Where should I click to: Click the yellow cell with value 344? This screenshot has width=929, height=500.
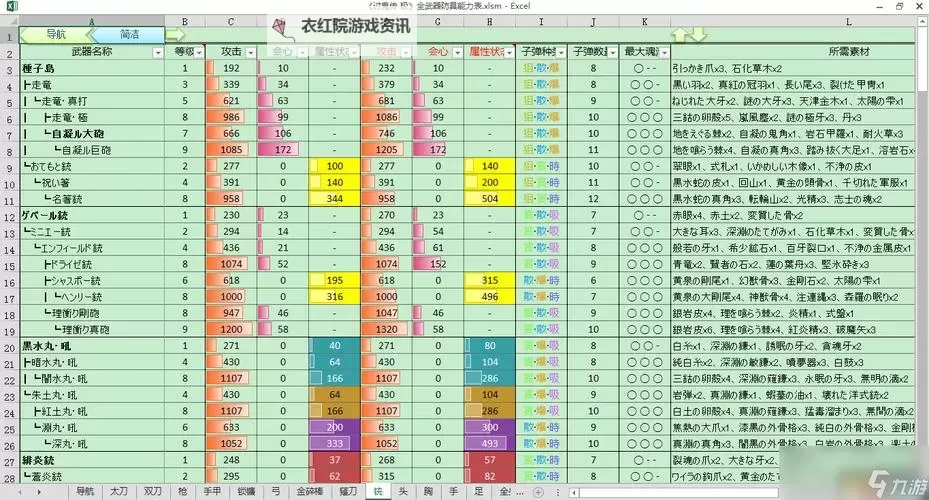pyautogui.click(x=334, y=199)
